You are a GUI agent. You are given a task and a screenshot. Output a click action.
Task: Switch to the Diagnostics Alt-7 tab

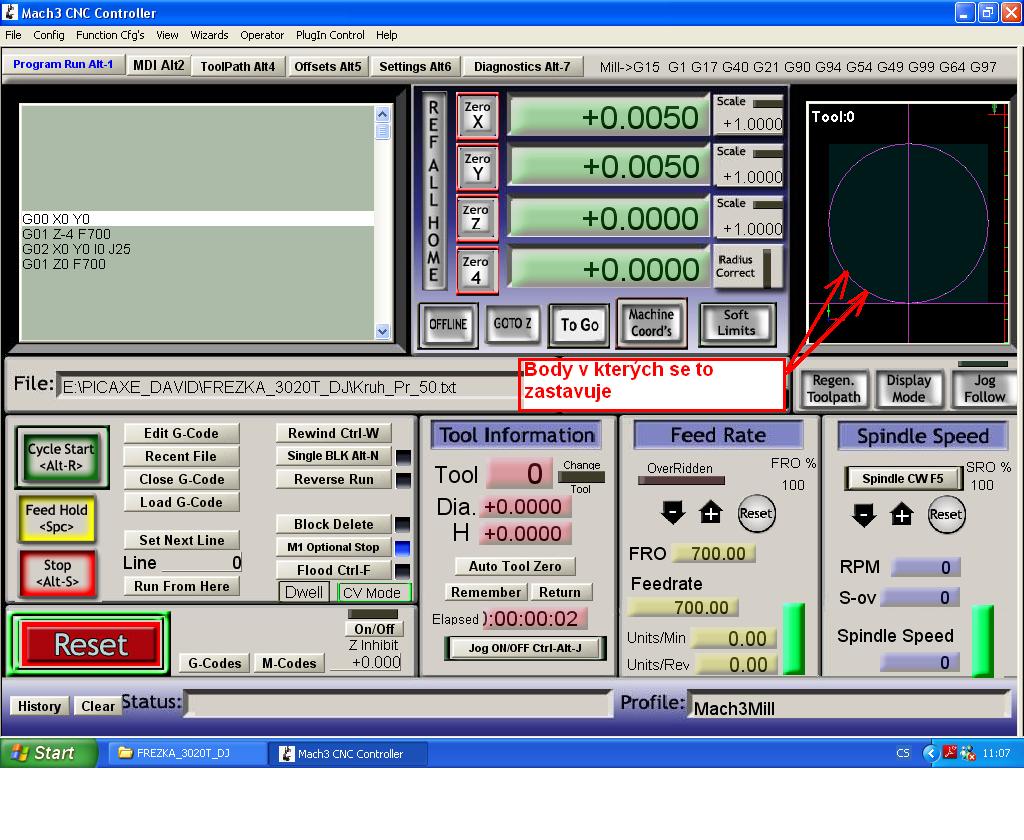(522, 67)
